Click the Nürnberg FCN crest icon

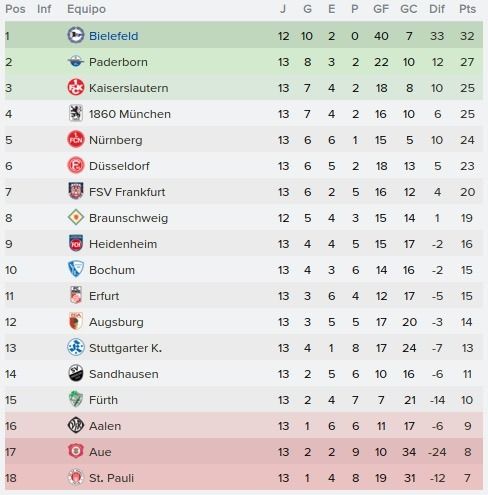76,139
